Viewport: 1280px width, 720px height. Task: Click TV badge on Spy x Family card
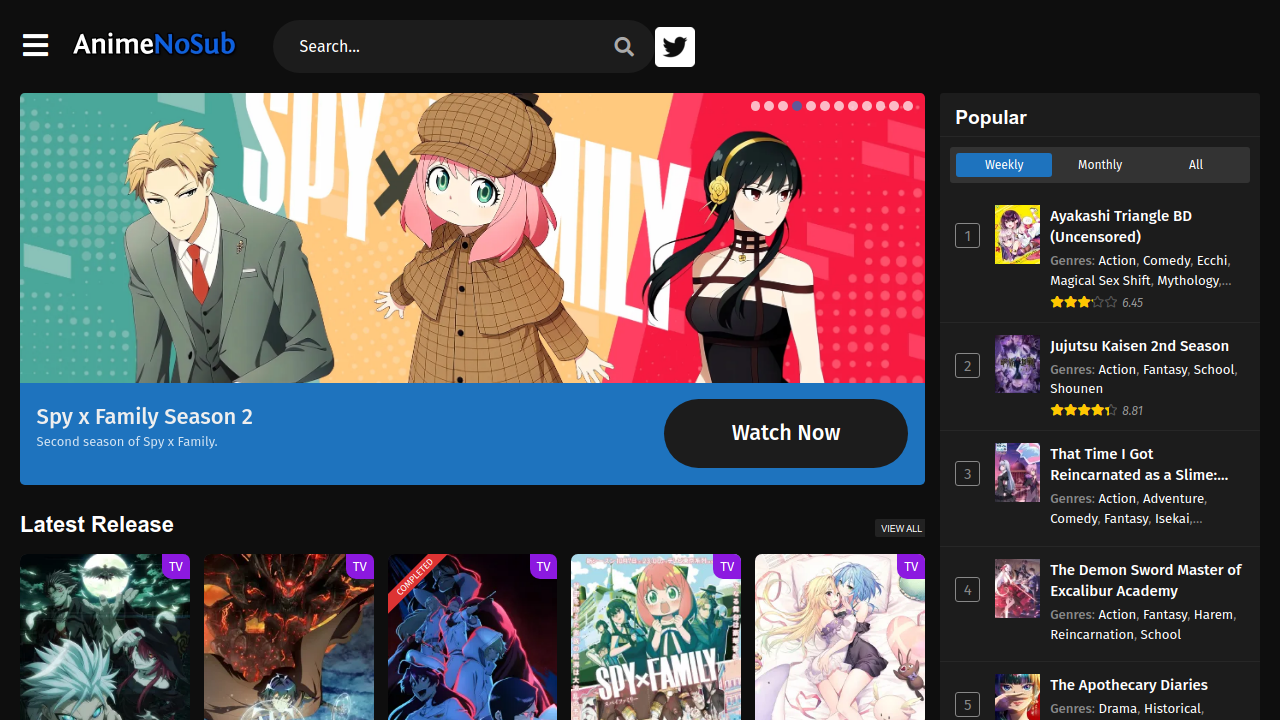coord(727,566)
